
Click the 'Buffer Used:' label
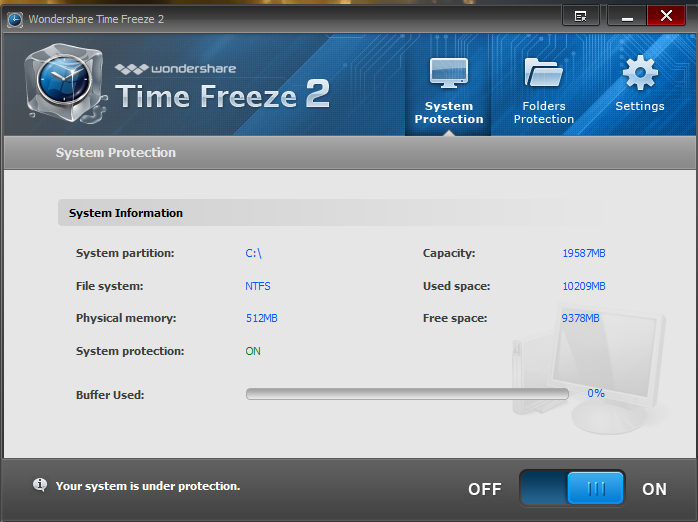click(110, 395)
